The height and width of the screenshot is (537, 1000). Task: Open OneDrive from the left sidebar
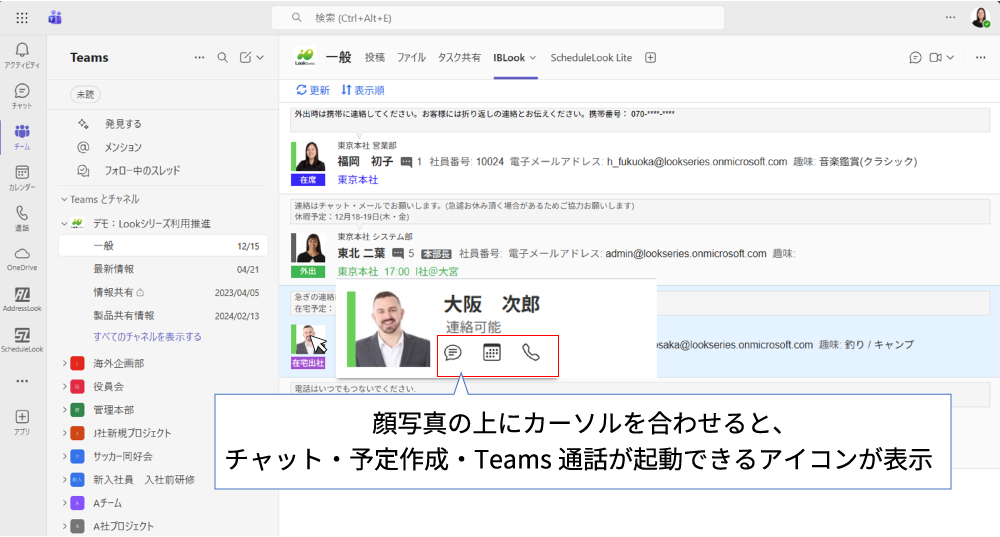22,257
